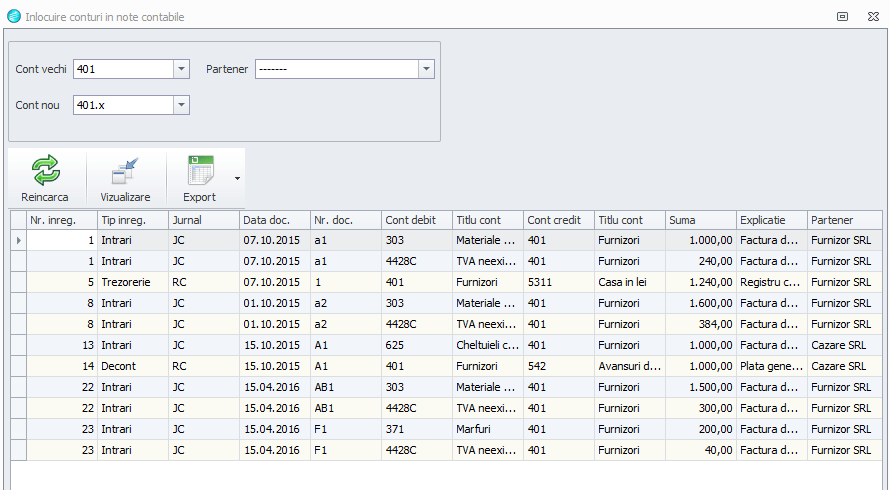Click the app logo in the title bar

14,16
